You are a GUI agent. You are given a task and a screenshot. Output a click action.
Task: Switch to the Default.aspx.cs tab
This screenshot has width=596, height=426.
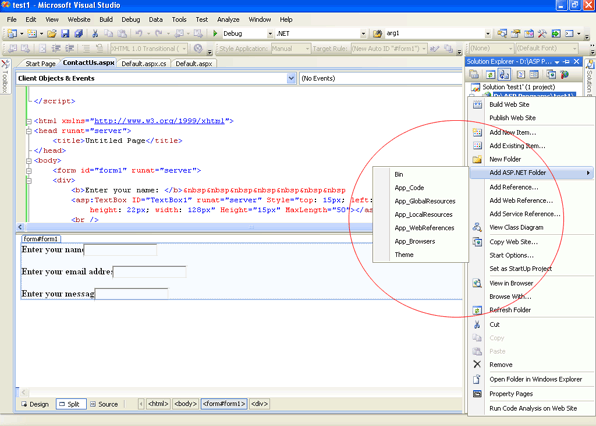coord(144,63)
